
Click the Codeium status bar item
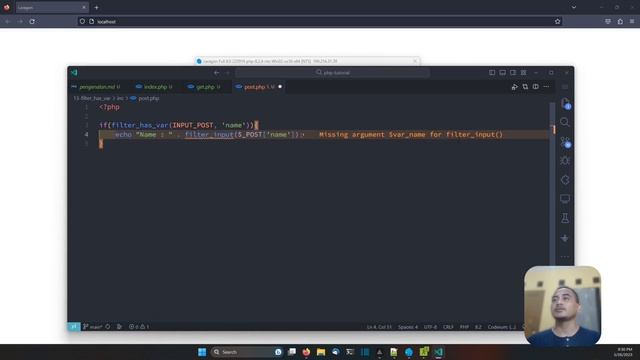coord(502,327)
